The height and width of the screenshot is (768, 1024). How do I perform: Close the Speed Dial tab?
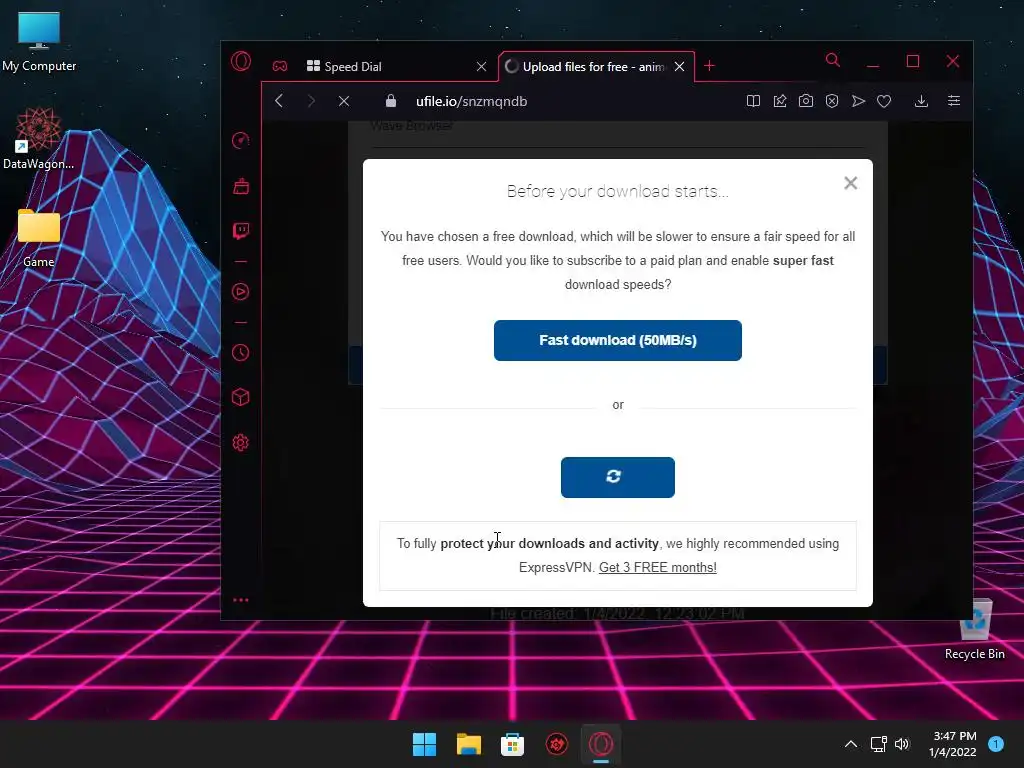tap(481, 67)
